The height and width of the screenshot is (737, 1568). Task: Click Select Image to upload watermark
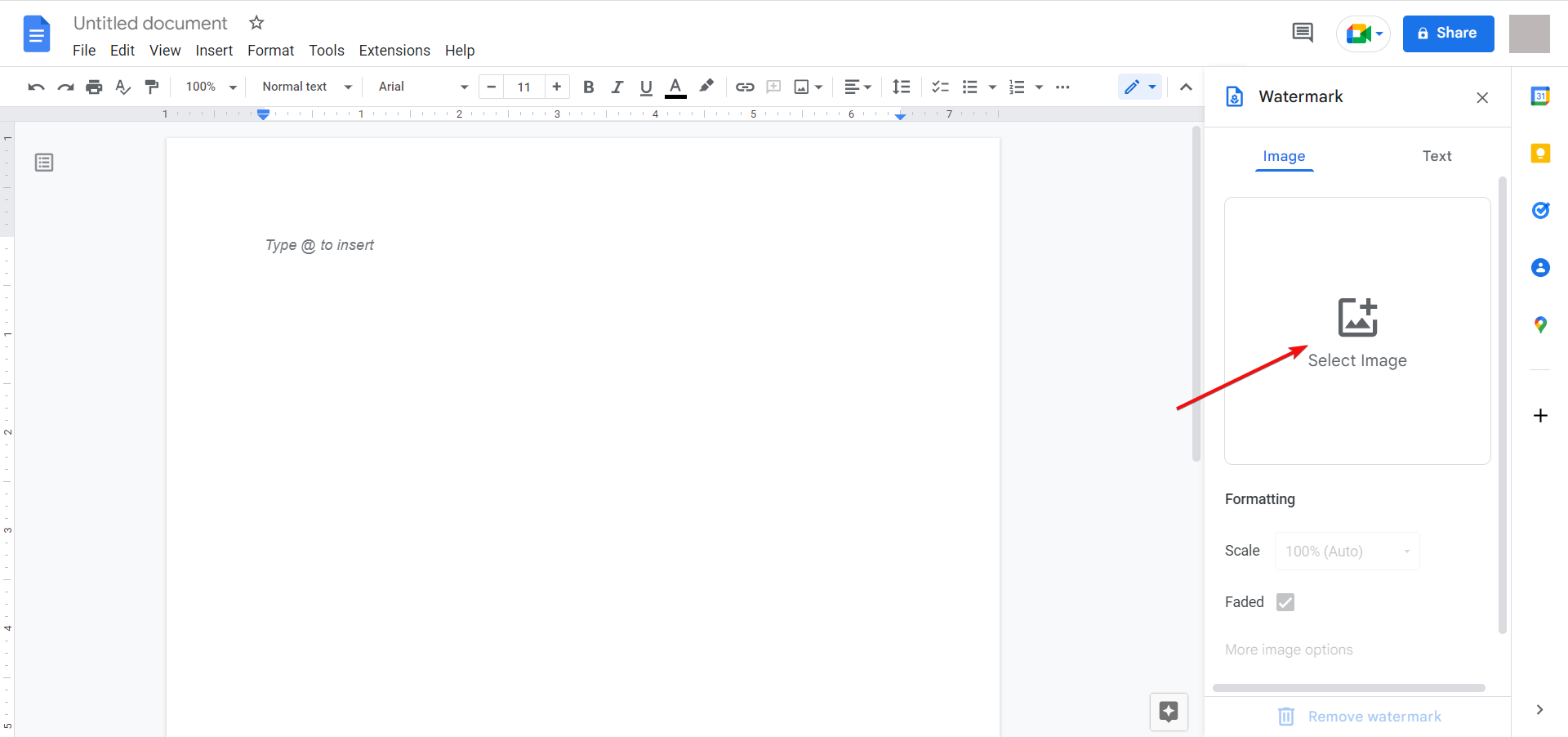(x=1357, y=331)
